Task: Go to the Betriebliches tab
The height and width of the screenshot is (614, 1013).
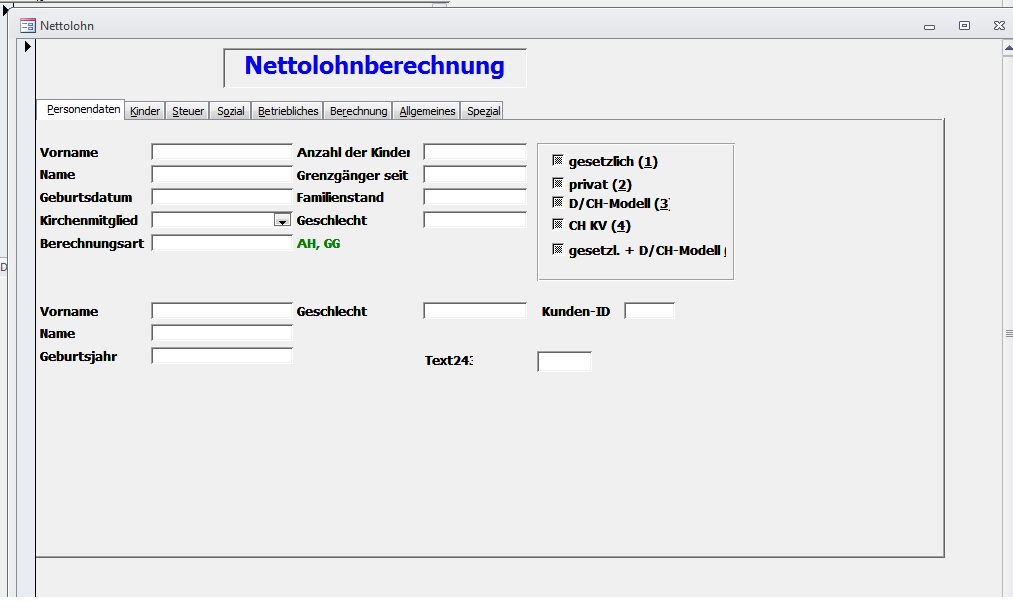Action: 288,111
